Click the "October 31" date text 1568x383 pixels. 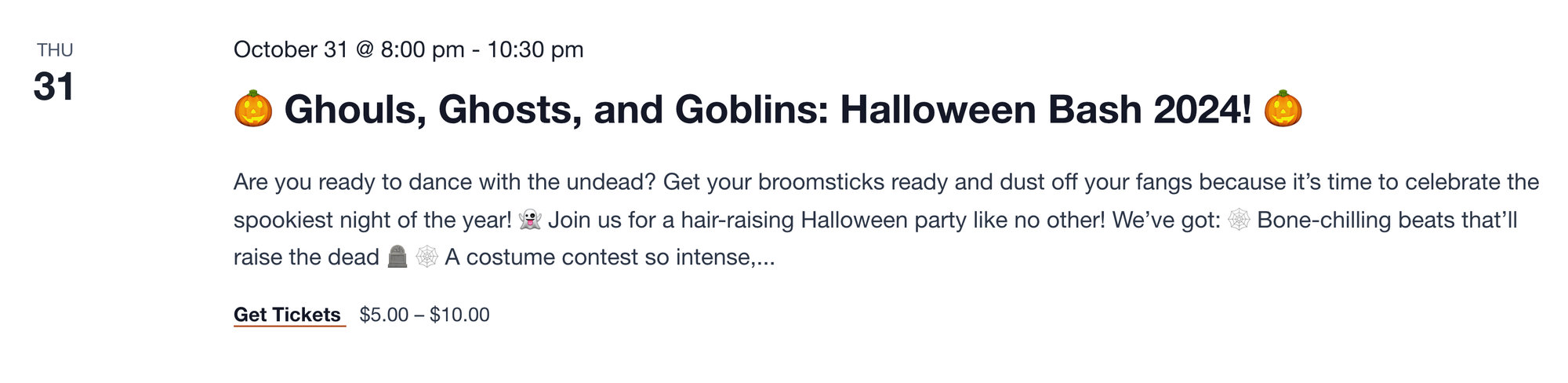tap(290, 49)
